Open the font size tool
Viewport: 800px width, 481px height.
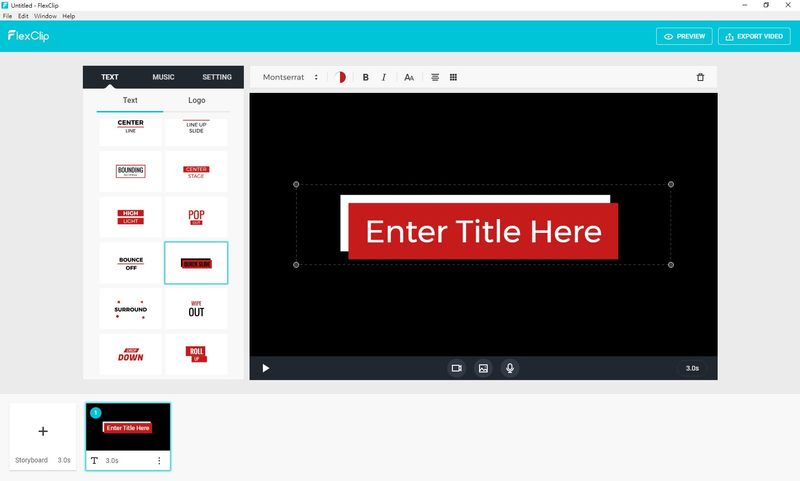click(x=409, y=78)
